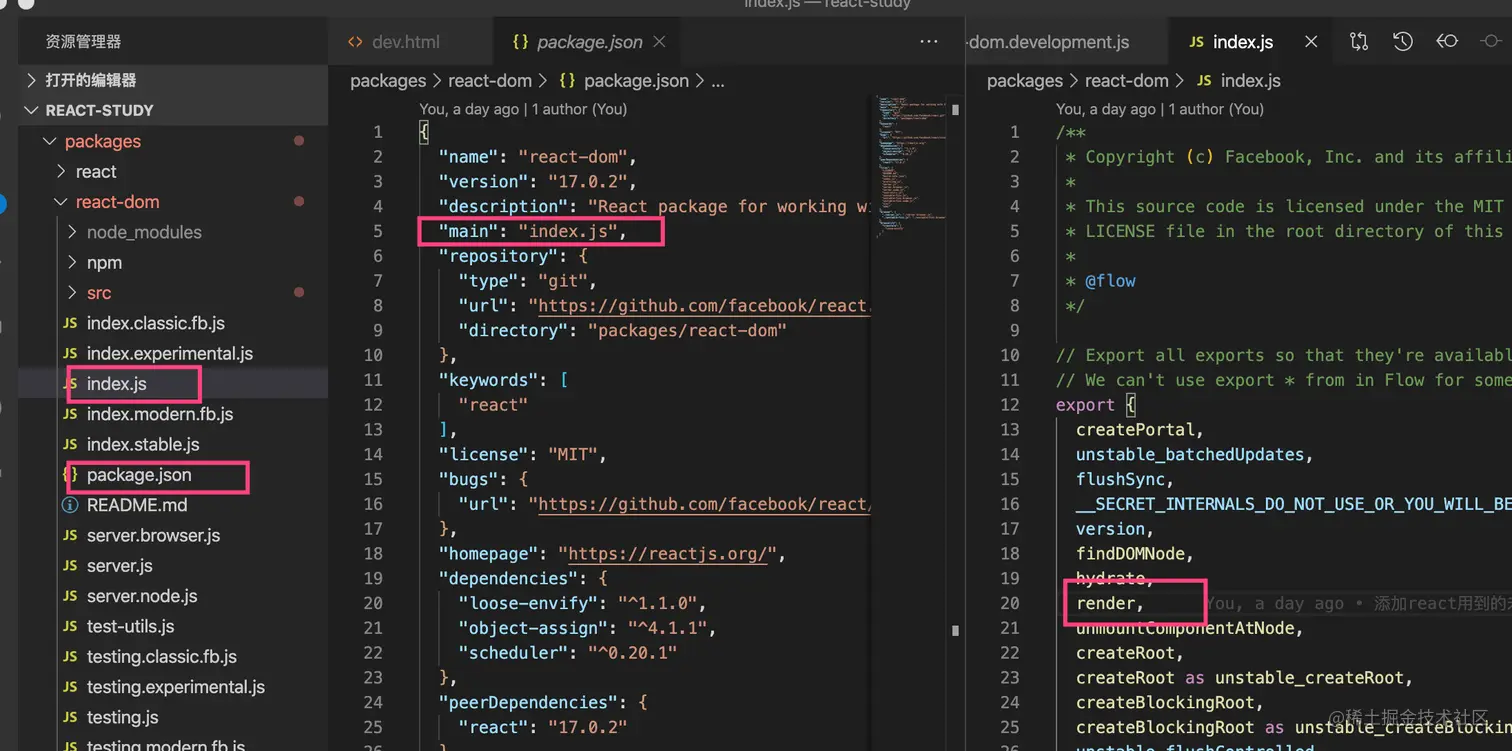Click the JS icon beside index.stable.js

tap(70, 444)
